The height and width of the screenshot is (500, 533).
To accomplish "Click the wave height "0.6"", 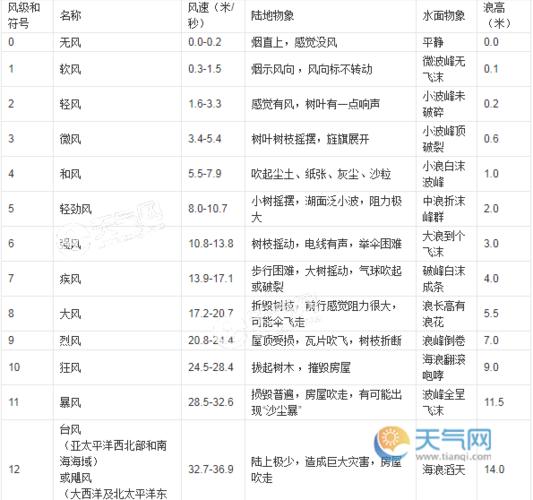I will point(491,139).
